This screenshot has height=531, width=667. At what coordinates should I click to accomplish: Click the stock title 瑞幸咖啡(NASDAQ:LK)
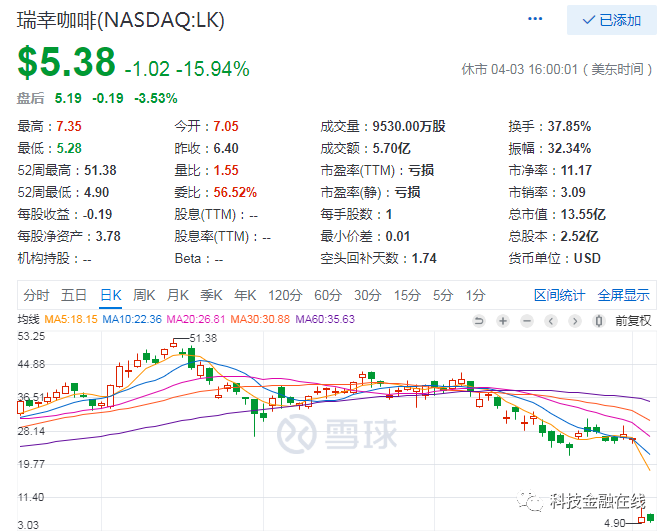(120, 20)
